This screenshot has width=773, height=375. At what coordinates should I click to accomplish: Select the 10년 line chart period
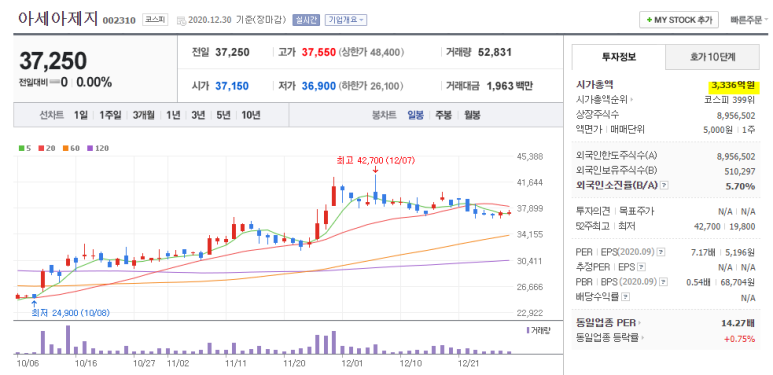coord(251,115)
